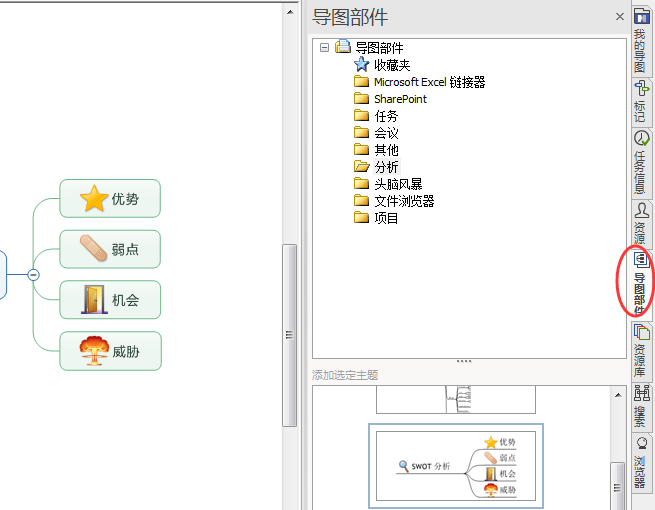Select the 优势 topic text
The image size is (655, 510).
pyautogui.click(x=125, y=199)
